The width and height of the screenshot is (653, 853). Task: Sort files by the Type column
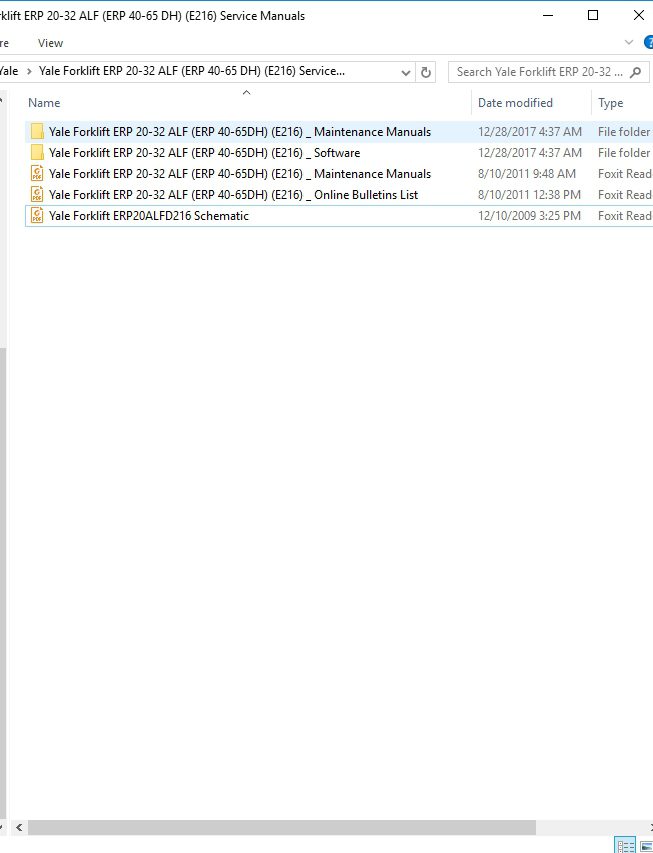coord(611,103)
